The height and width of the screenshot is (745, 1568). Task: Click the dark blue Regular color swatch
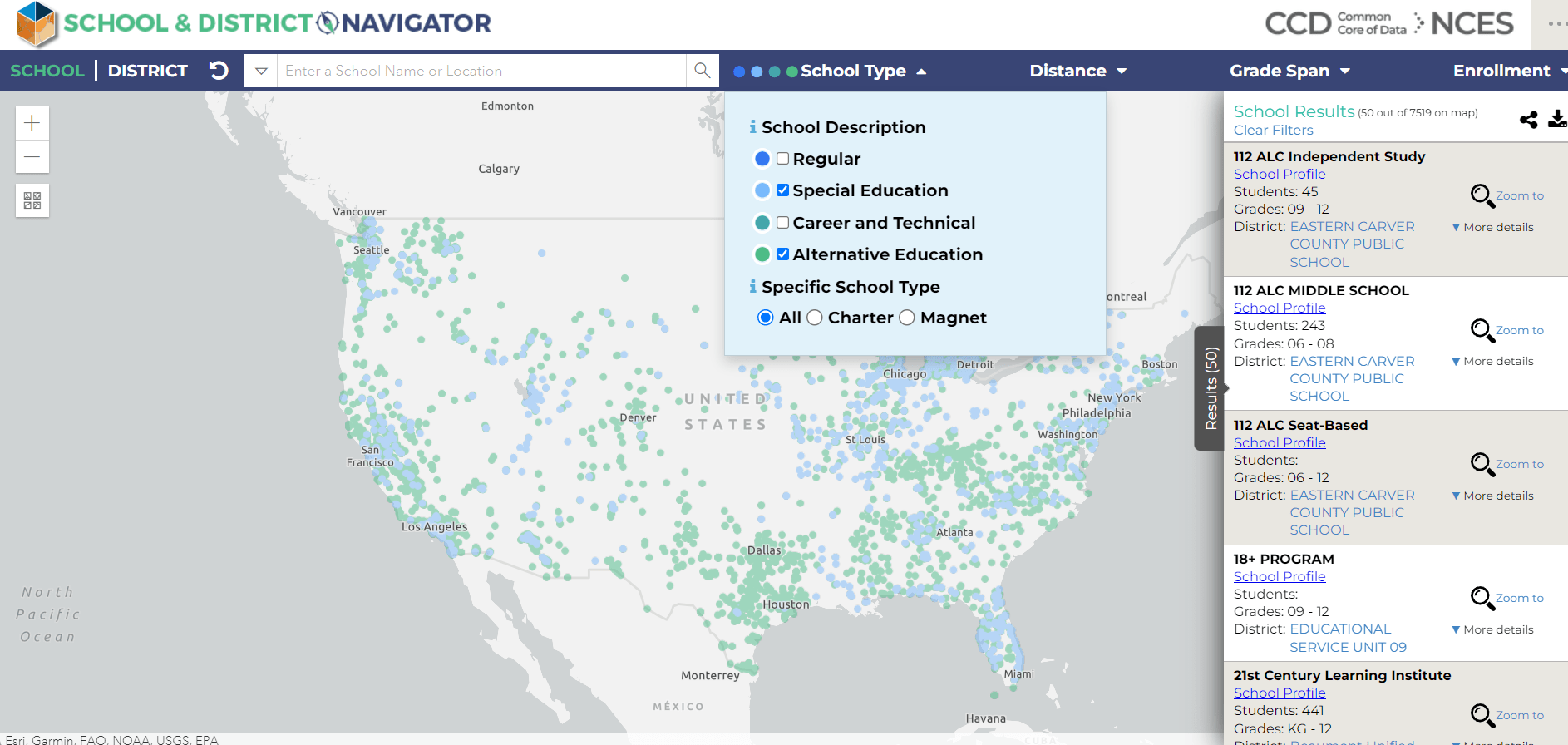[x=762, y=158]
